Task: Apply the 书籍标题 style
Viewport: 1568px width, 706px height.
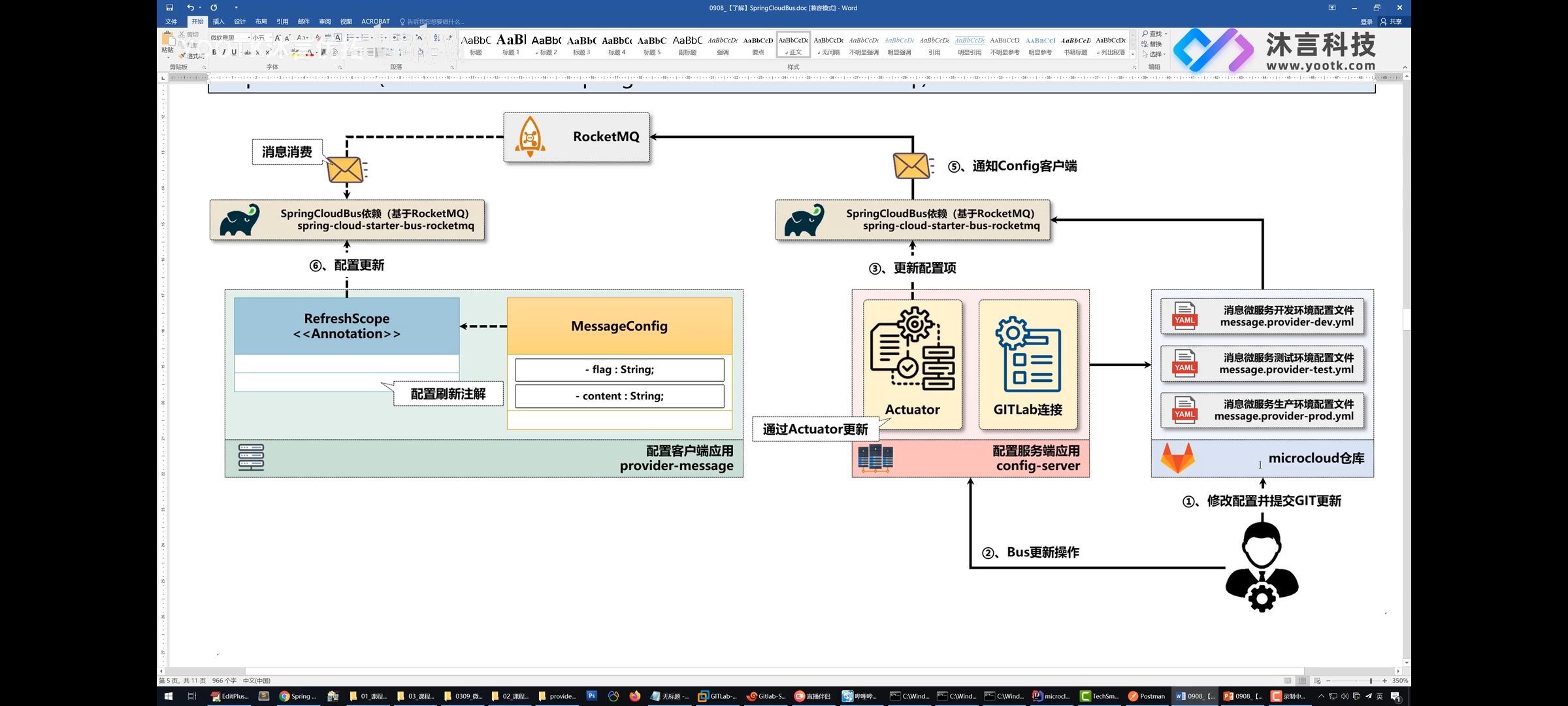Action: 1075,44
